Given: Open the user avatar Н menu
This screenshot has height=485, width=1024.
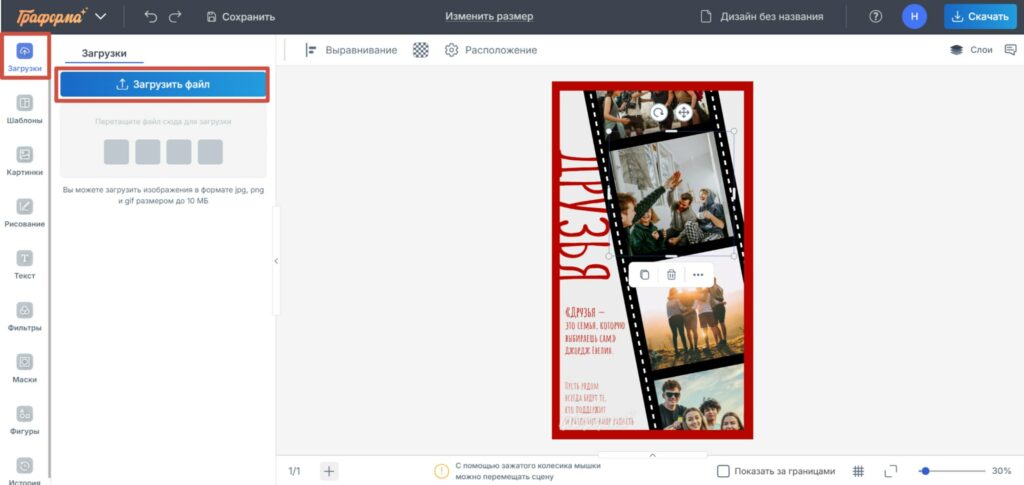Looking at the screenshot, I should click(914, 17).
